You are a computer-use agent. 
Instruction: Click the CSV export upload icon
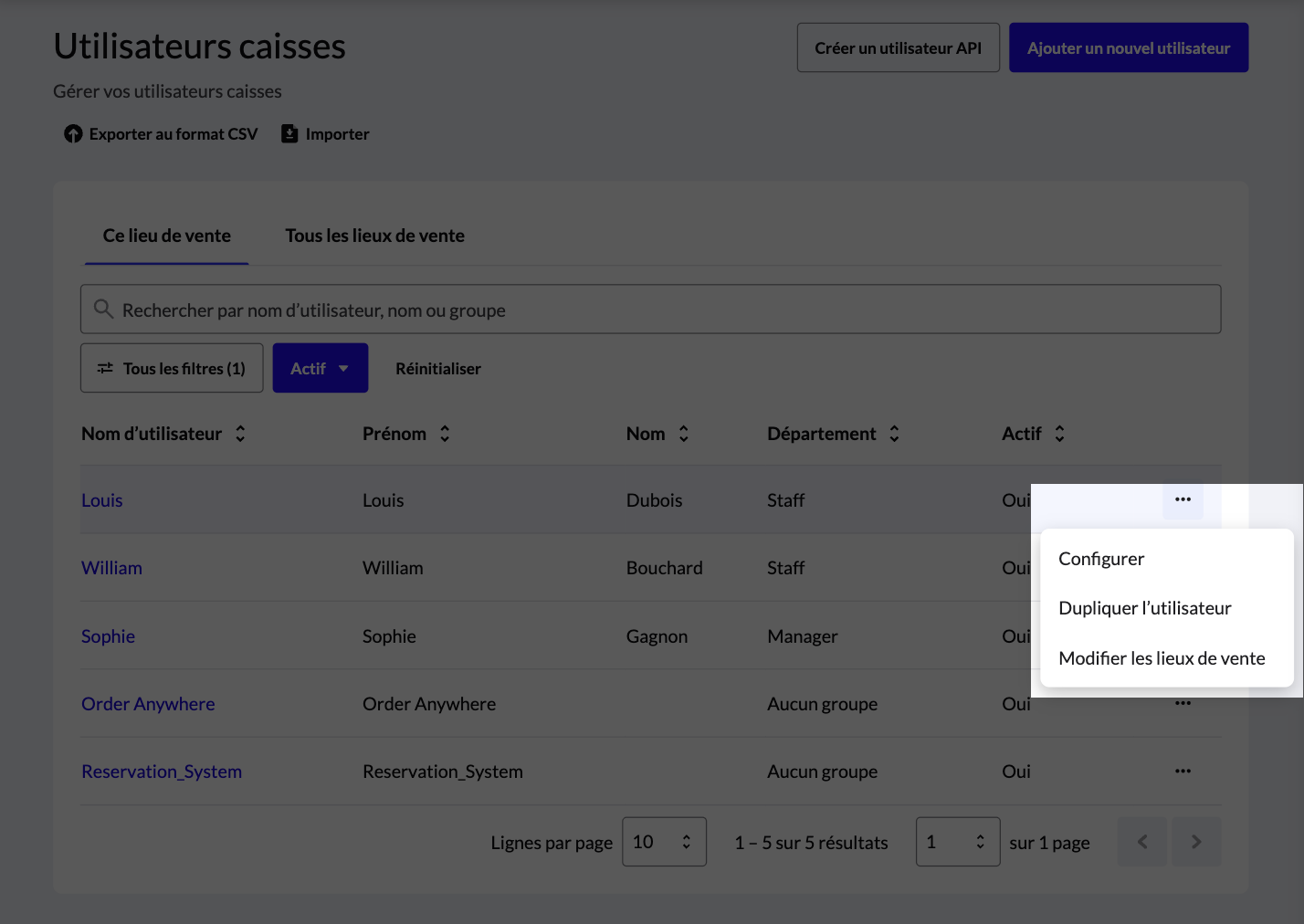tap(73, 134)
